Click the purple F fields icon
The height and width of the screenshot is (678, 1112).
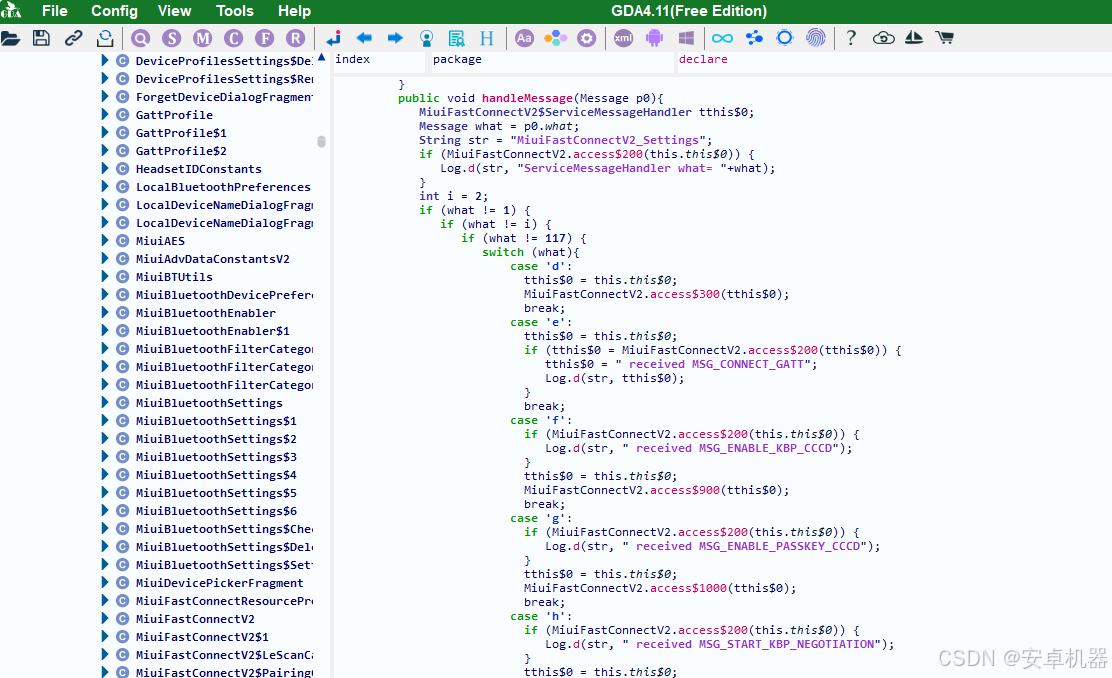click(265, 38)
